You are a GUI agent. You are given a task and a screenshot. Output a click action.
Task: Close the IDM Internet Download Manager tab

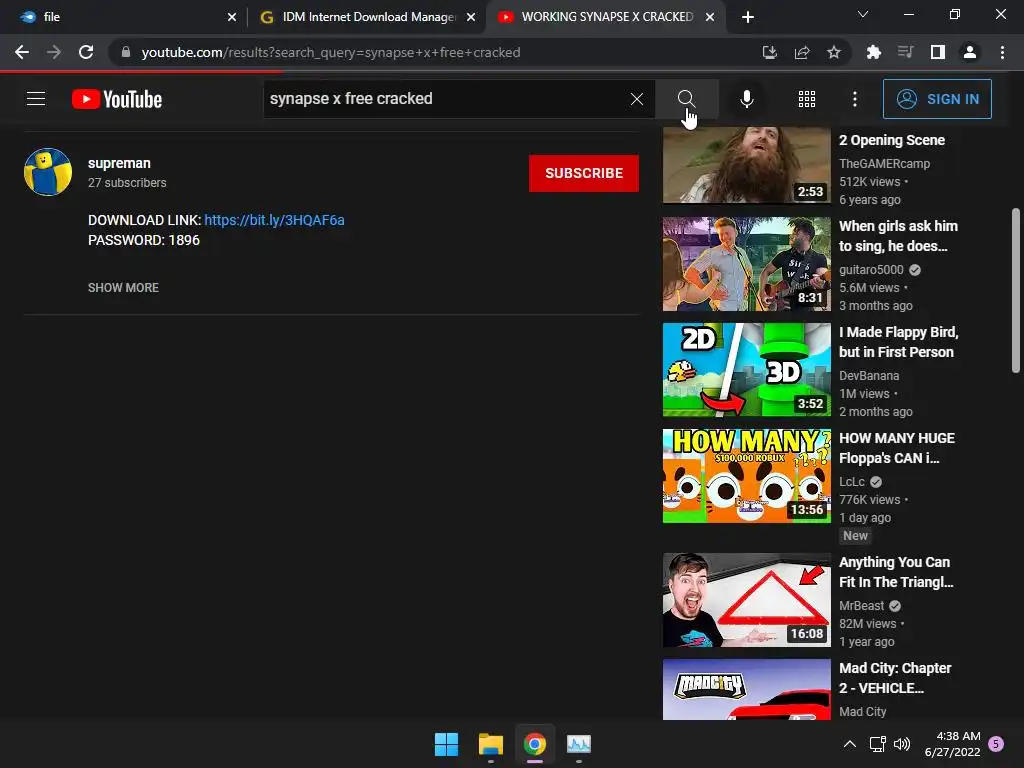click(471, 18)
